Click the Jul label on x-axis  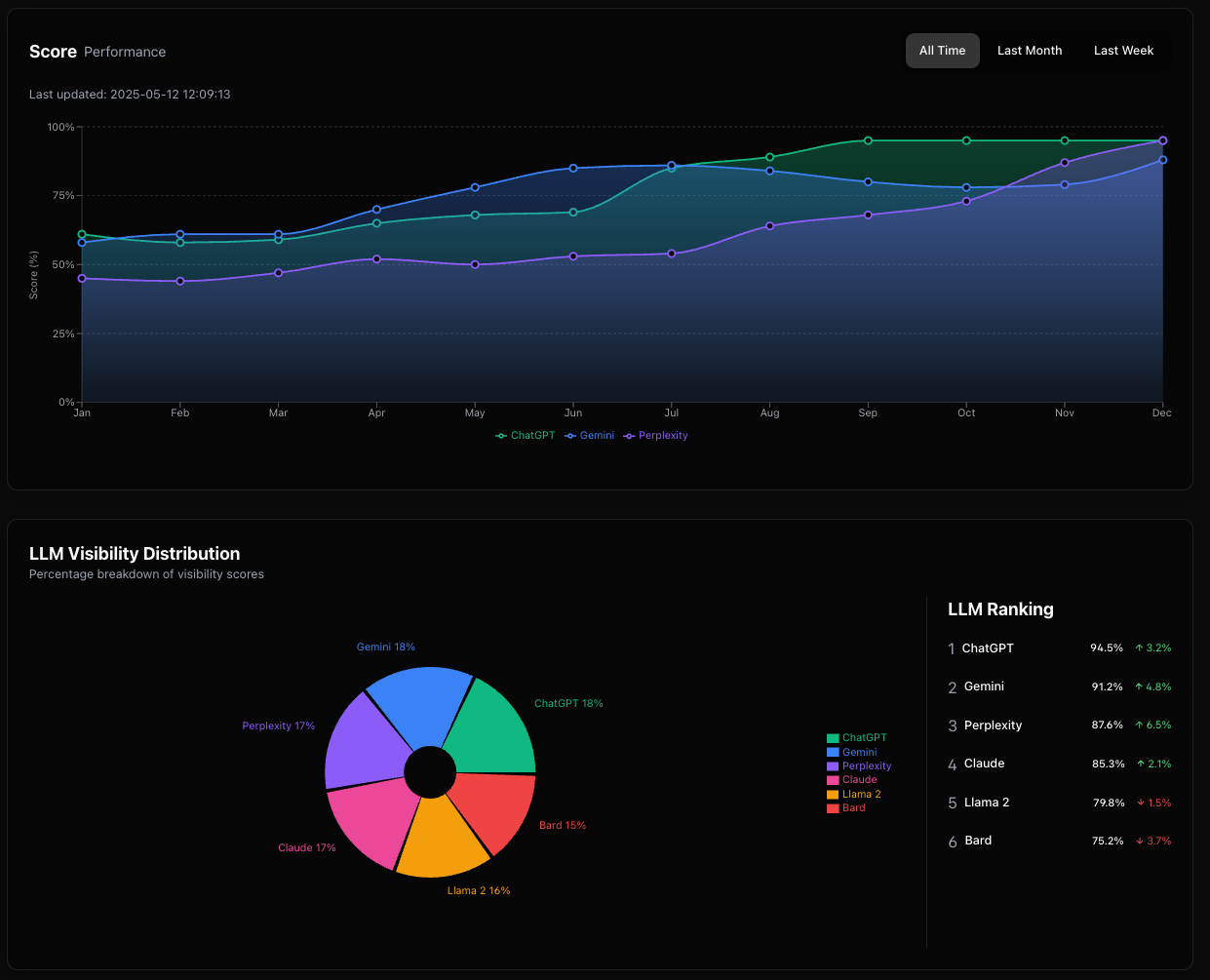672,413
